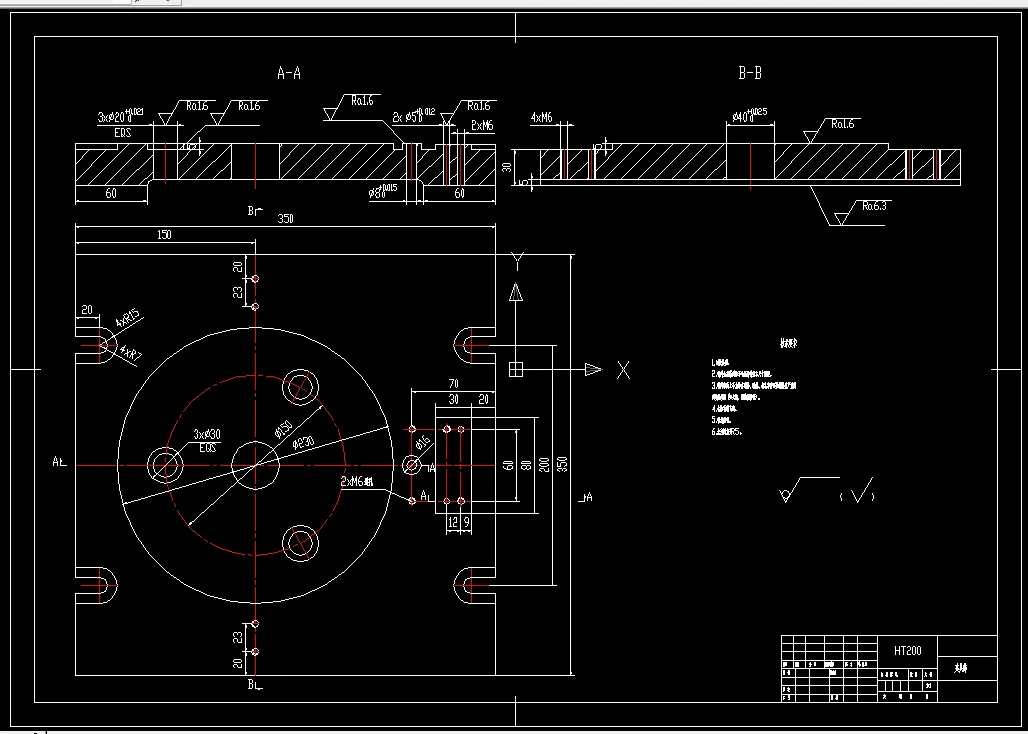Pick the horizontal "350" dimension above the plan view
The height and width of the screenshot is (734, 1028).
(285, 220)
